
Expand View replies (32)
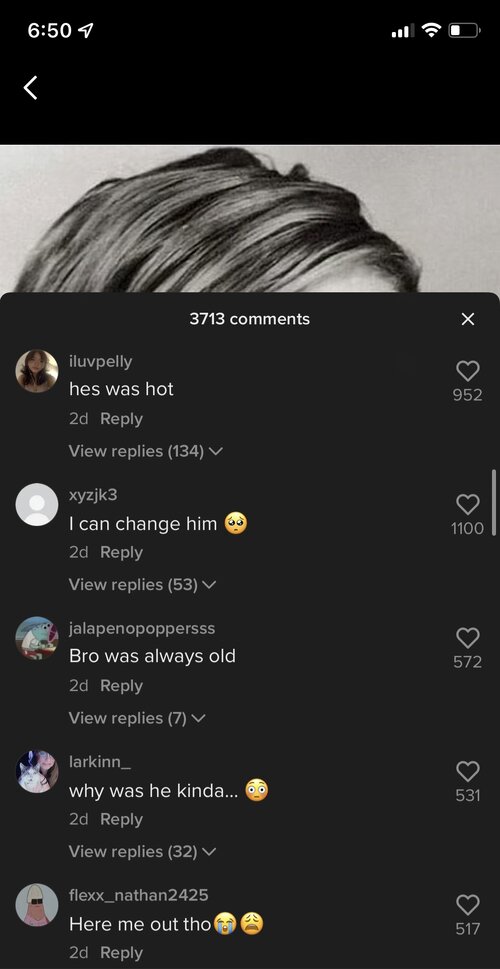point(142,852)
